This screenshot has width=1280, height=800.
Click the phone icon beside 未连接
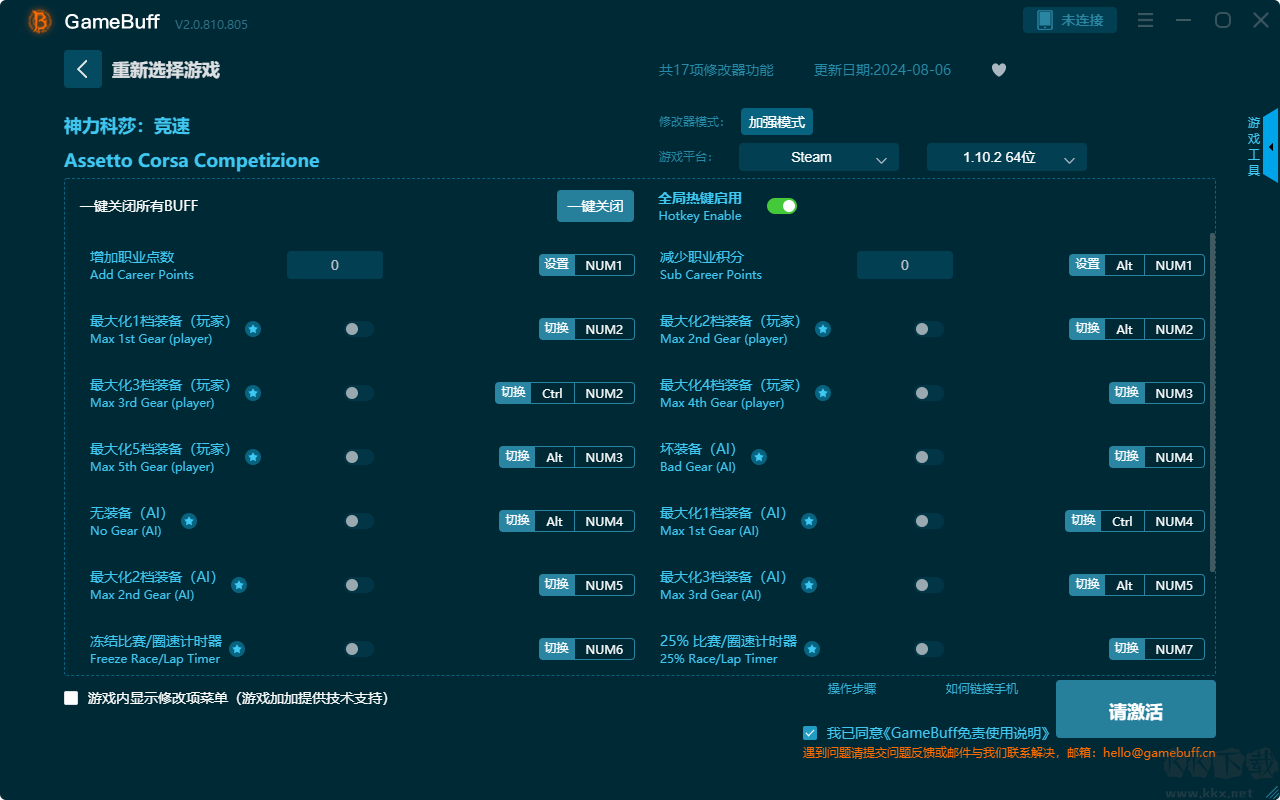[1045, 20]
